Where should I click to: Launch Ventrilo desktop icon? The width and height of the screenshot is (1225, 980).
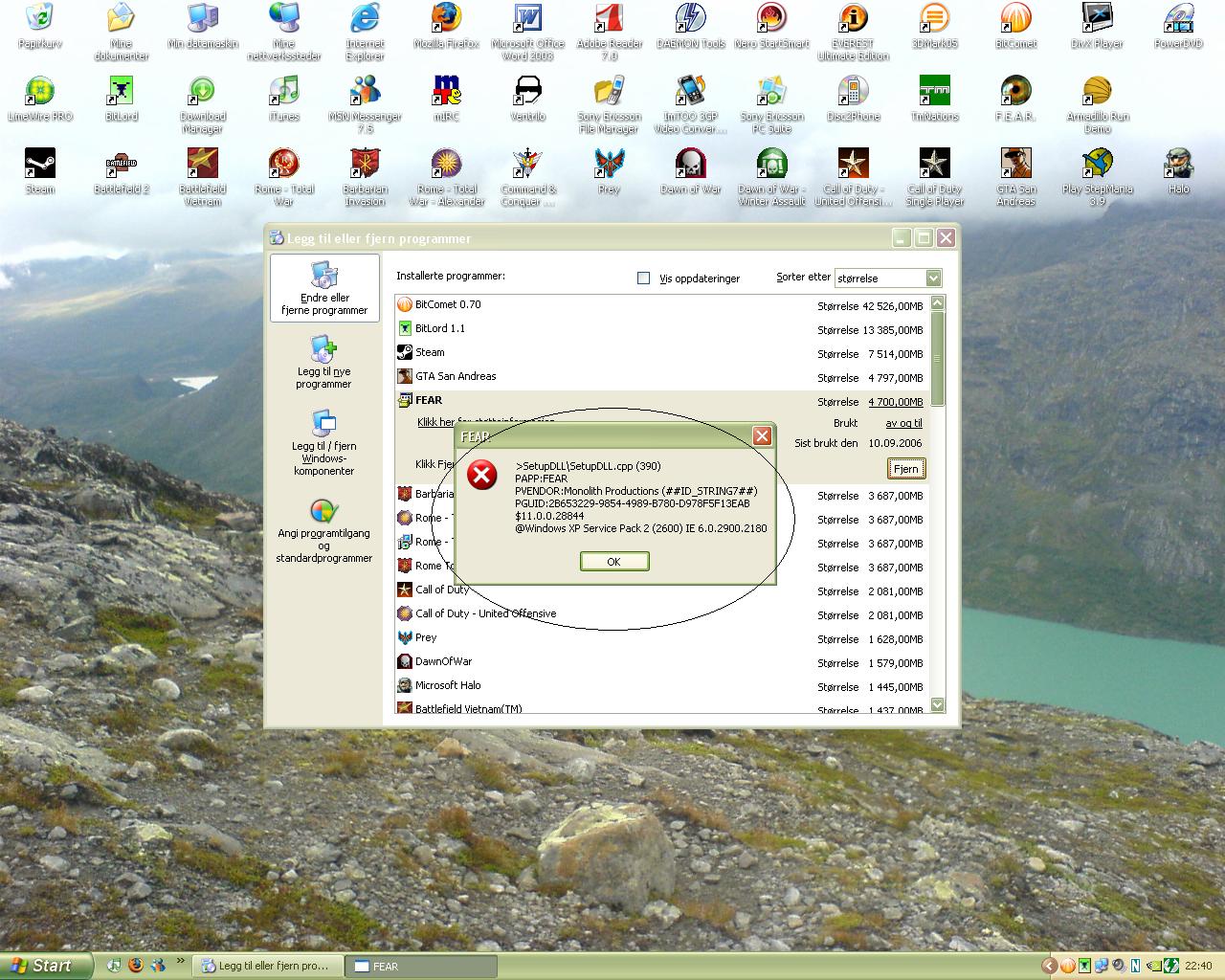pyautogui.click(x=527, y=100)
